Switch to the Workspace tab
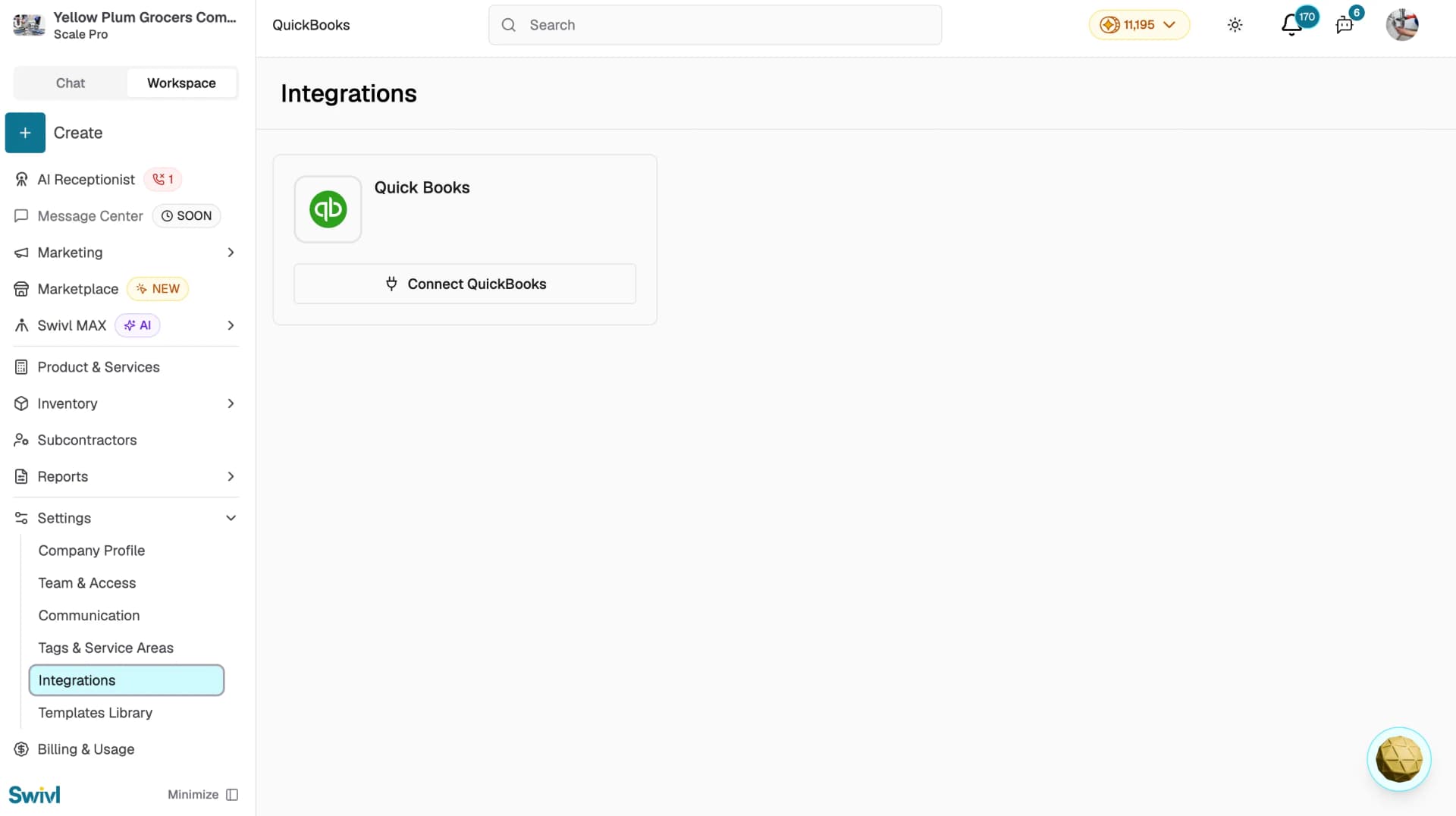The image size is (1456, 816). [181, 83]
